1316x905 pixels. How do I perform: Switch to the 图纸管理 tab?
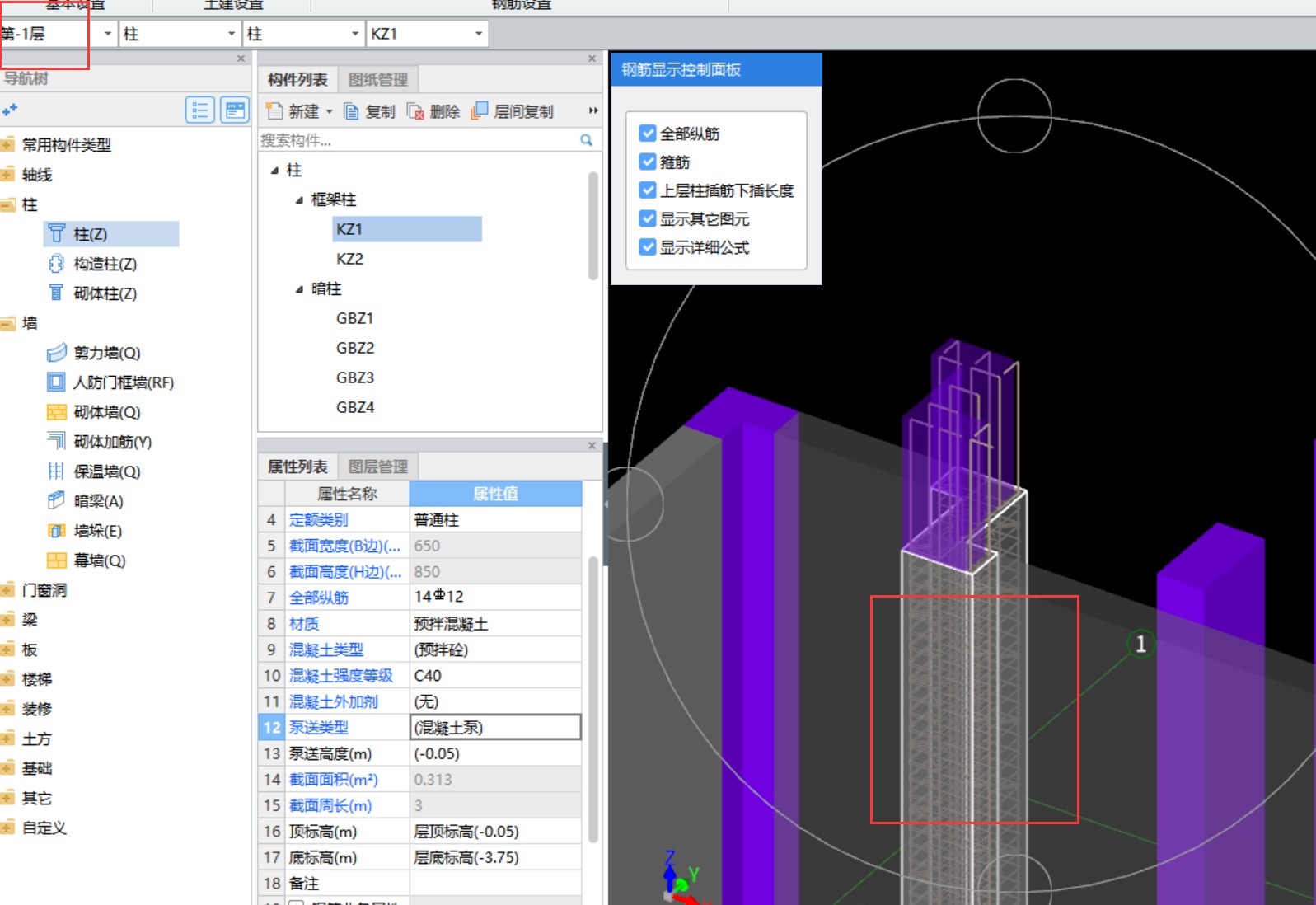point(378,79)
